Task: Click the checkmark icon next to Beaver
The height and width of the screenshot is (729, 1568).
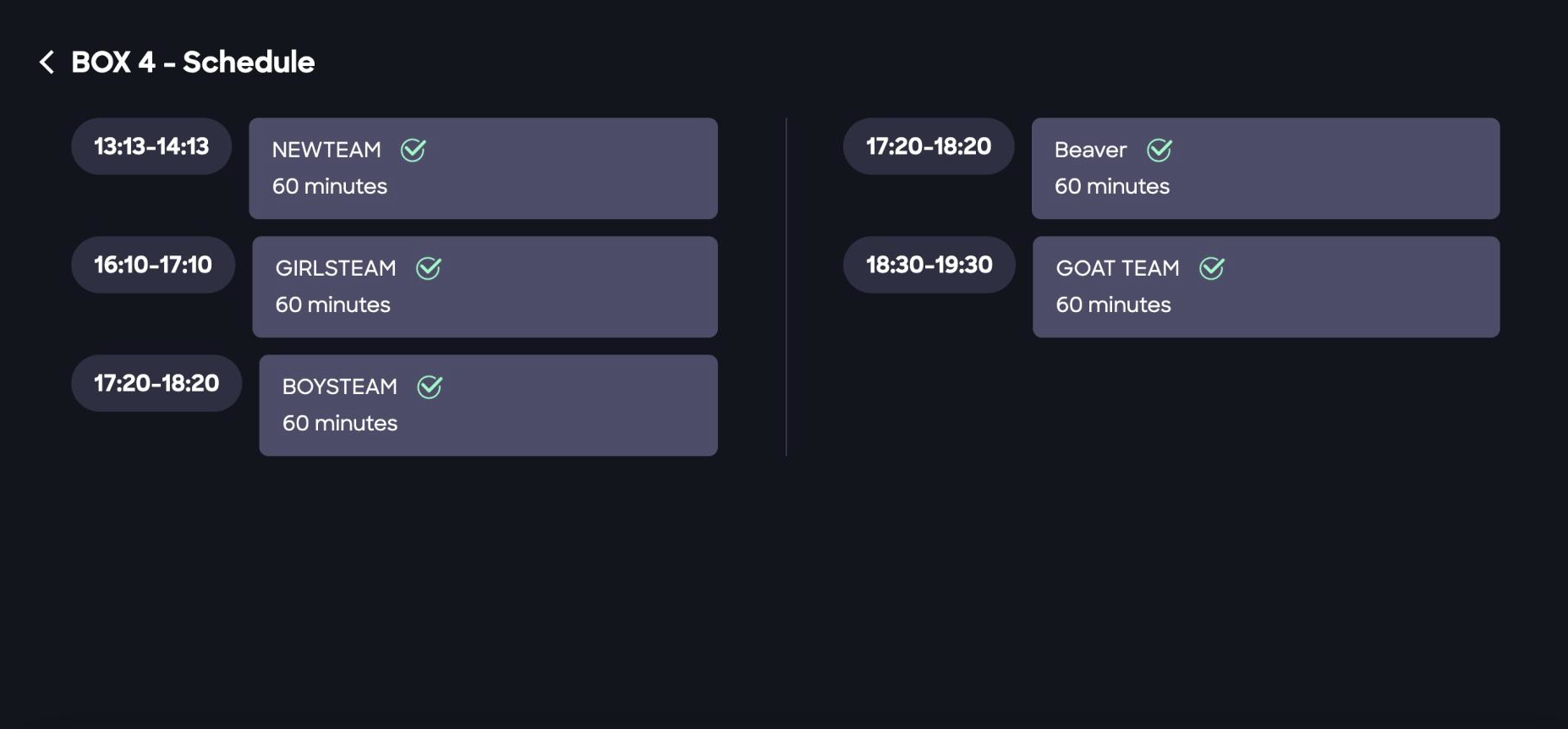Action: click(x=1159, y=150)
